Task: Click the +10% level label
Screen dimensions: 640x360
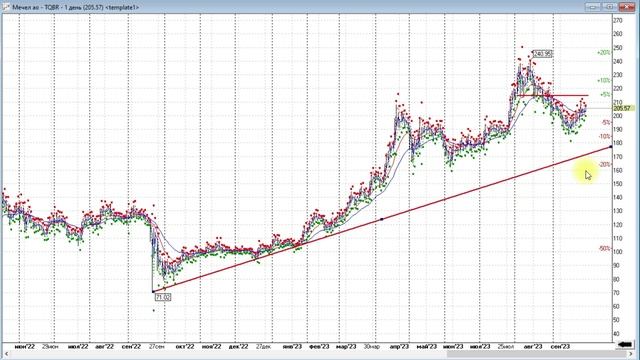Action: point(603,80)
